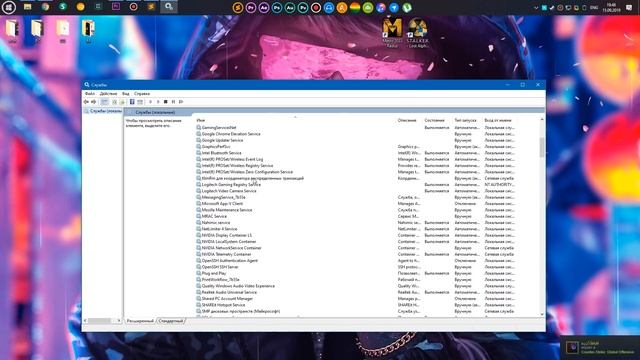
Task: Select OpenSSH SSH Server service
Action: [x=355, y=267]
